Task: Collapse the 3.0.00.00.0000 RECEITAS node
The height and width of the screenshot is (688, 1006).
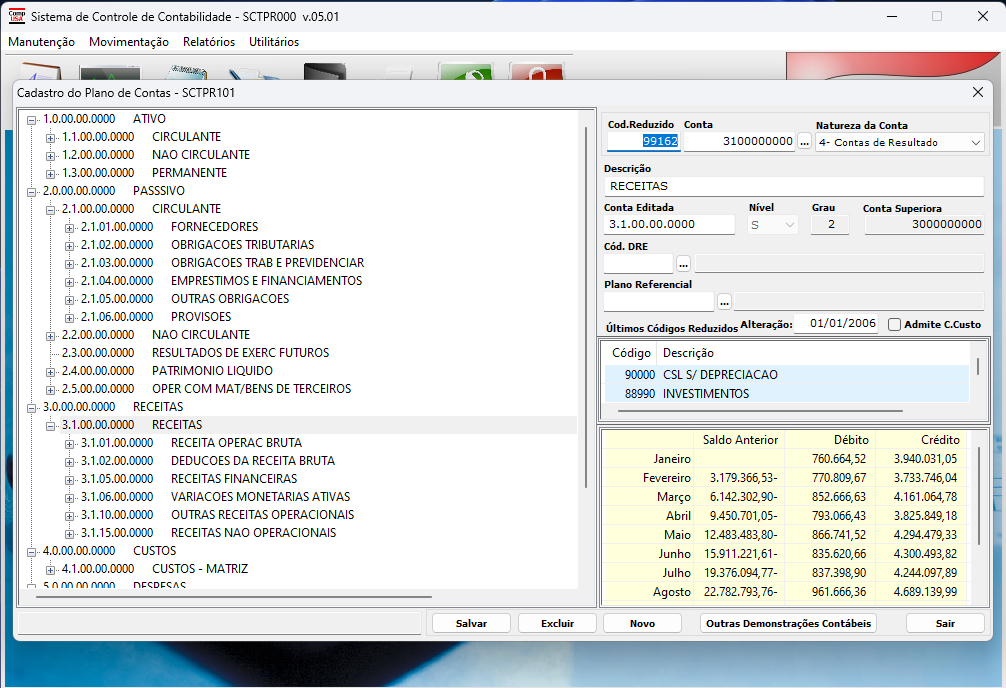Action: coord(31,408)
